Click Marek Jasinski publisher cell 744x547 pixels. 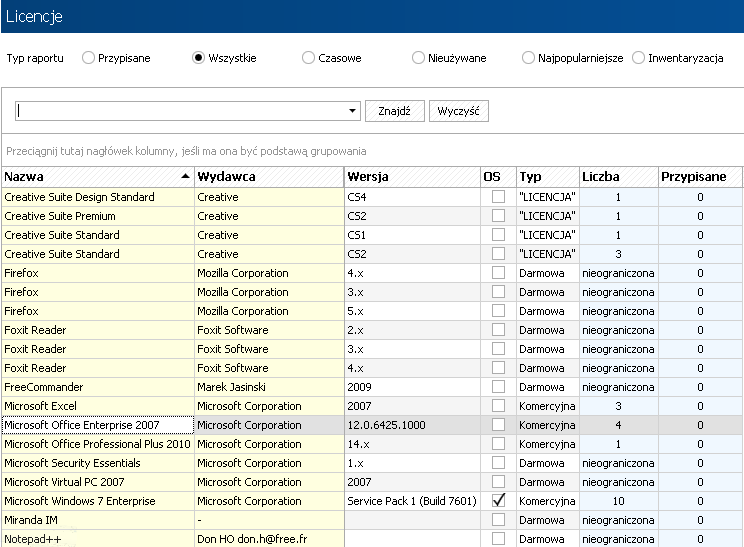[x=269, y=387]
